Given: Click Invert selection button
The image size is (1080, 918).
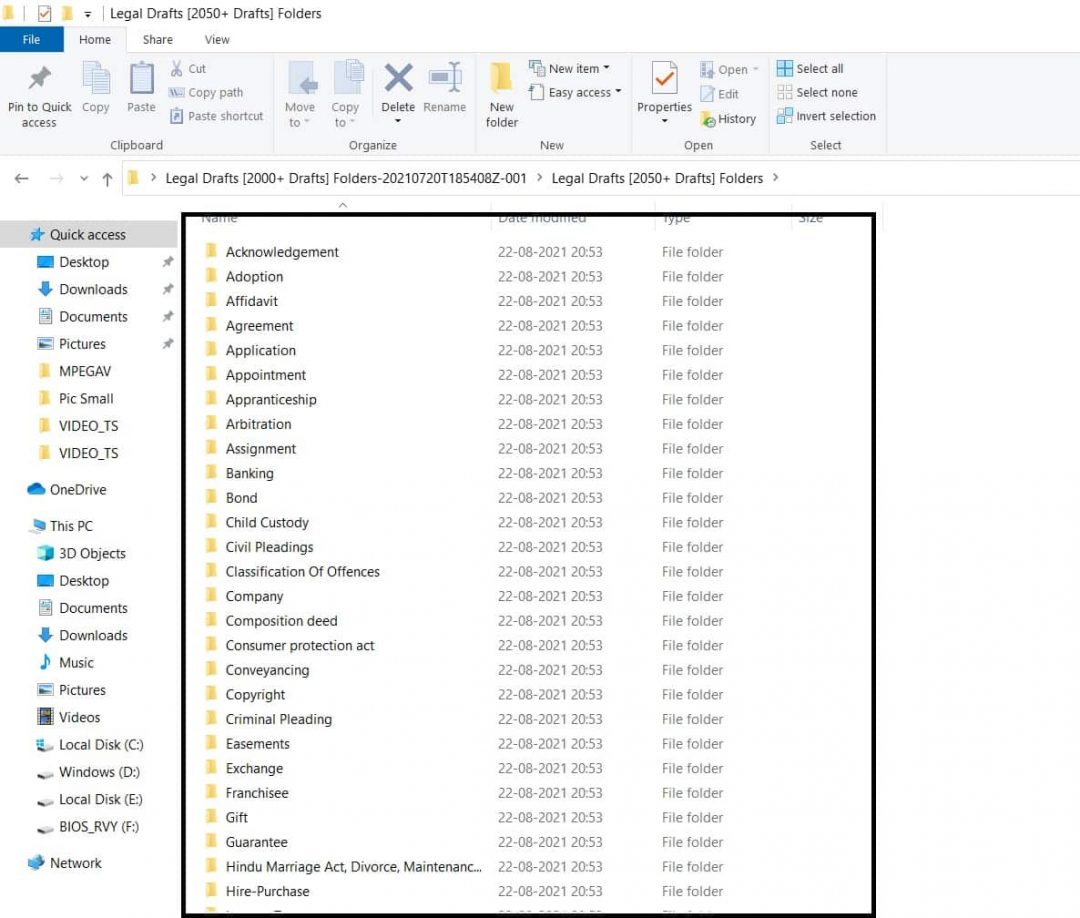Looking at the screenshot, I should (827, 116).
